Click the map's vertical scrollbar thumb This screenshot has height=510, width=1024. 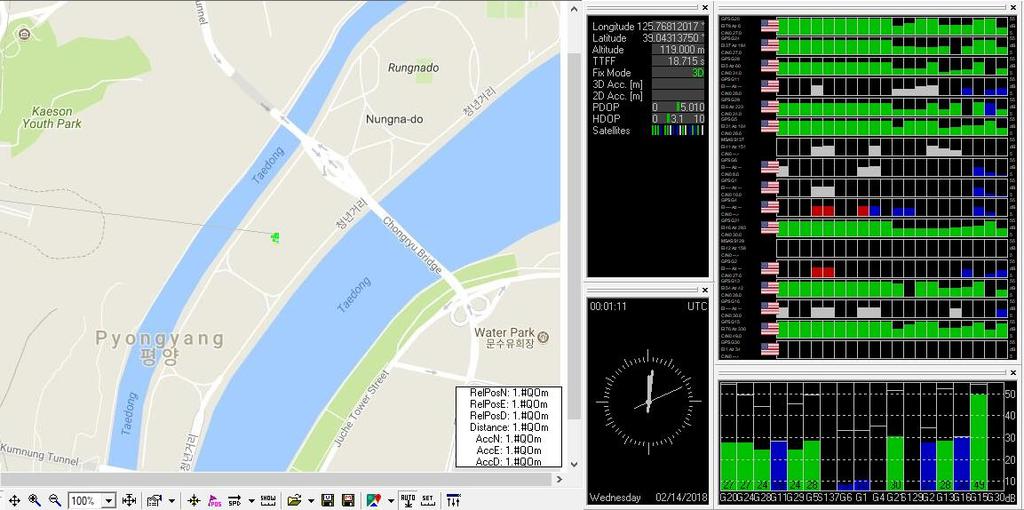click(x=574, y=236)
